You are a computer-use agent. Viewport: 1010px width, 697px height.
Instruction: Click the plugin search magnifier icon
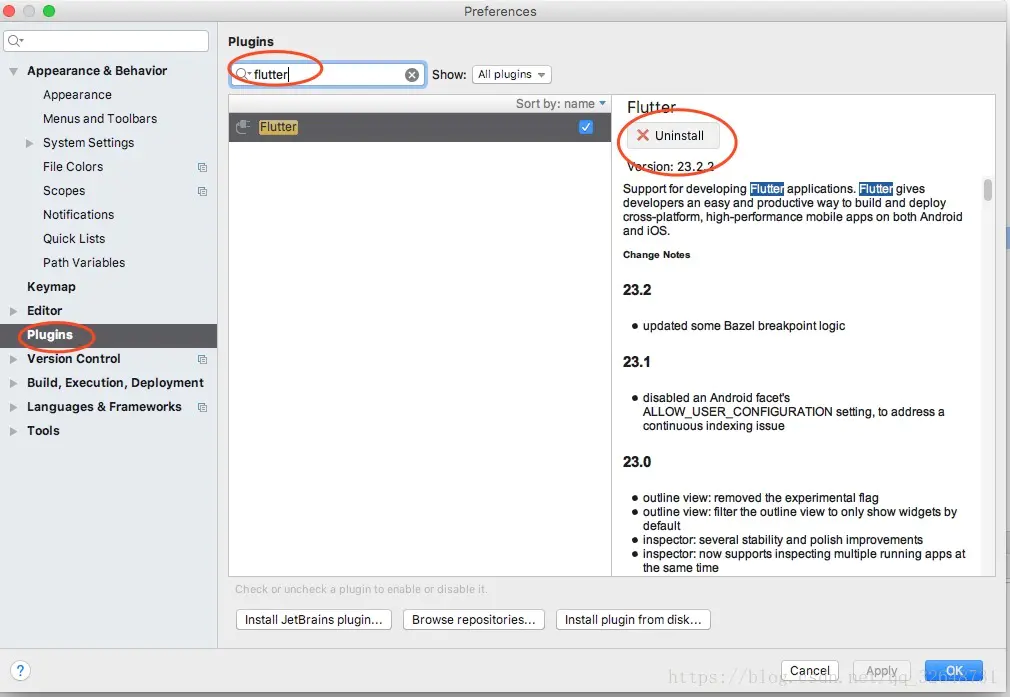[241, 74]
